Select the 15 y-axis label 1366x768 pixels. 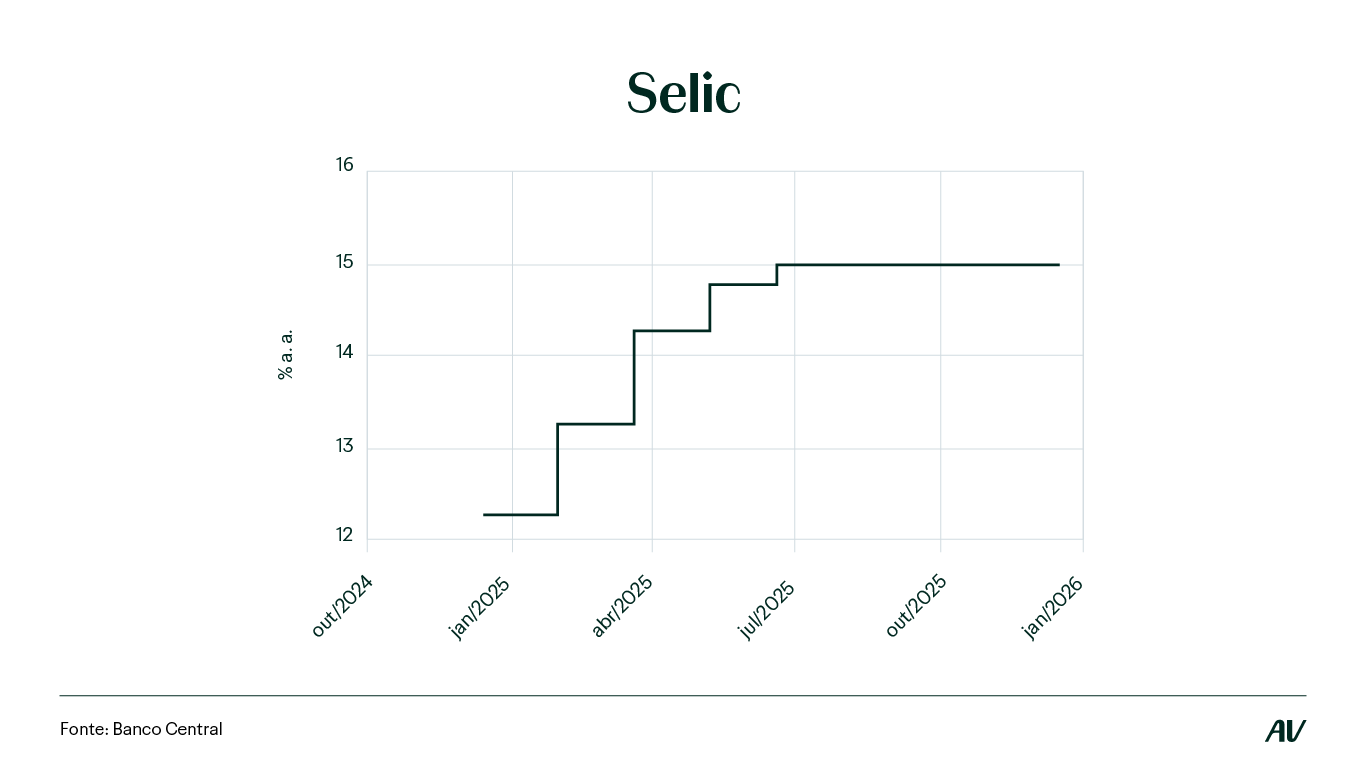tap(344, 263)
